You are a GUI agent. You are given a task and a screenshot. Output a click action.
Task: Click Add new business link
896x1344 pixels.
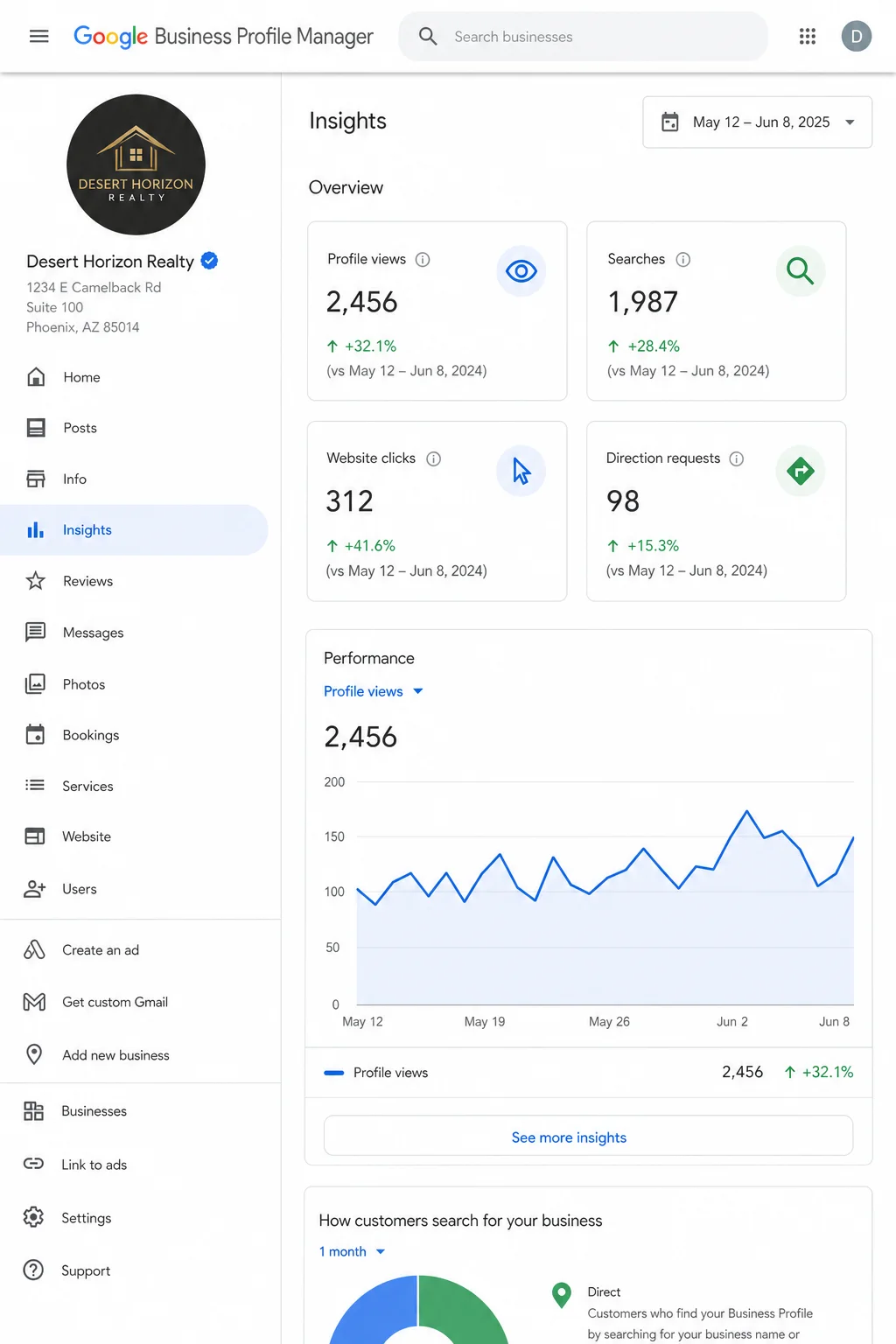pyautogui.click(x=115, y=1055)
